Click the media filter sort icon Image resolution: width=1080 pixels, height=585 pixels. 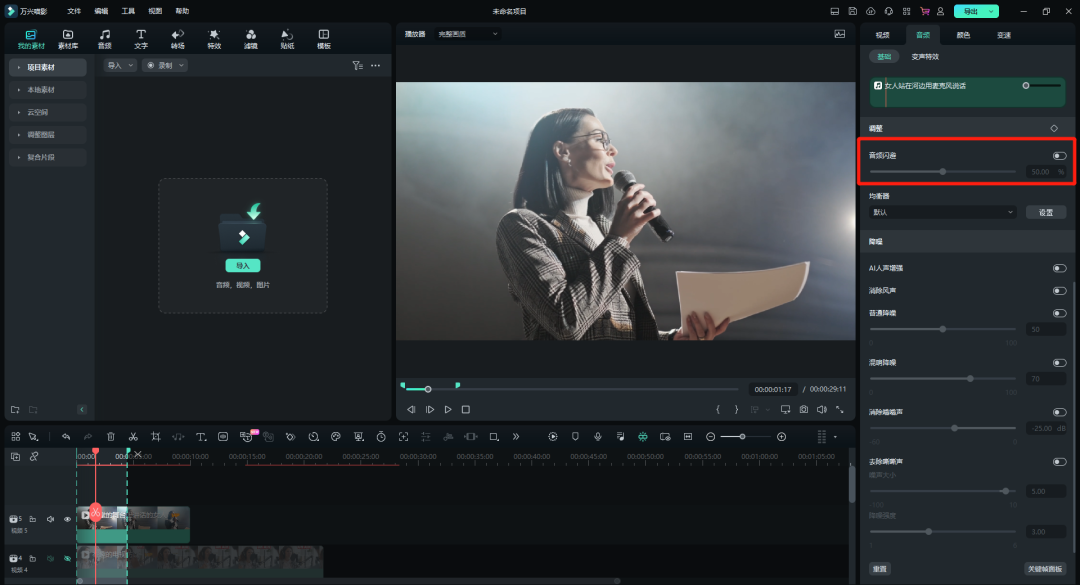coord(357,65)
